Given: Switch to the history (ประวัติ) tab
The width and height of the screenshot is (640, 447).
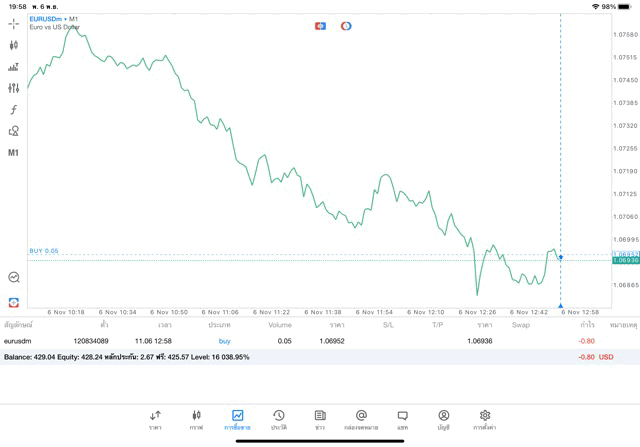Looking at the screenshot, I should 279,420.
